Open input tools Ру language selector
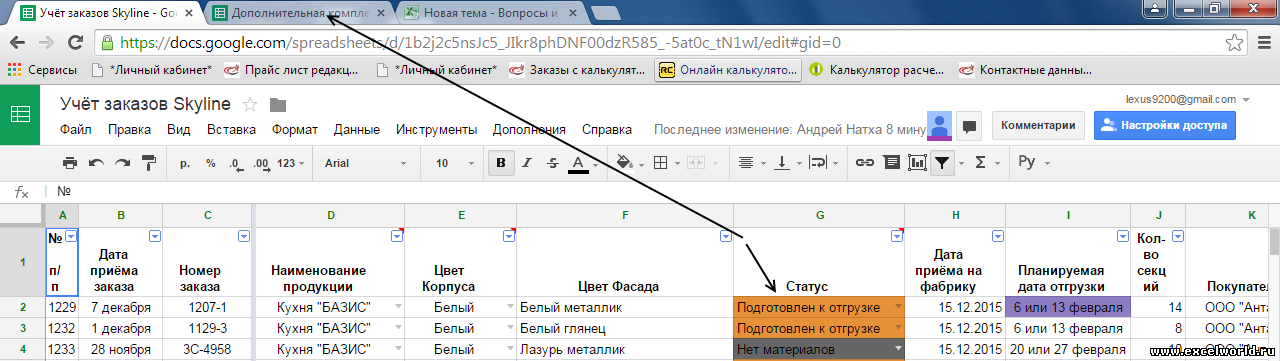 pos(1033,163)
